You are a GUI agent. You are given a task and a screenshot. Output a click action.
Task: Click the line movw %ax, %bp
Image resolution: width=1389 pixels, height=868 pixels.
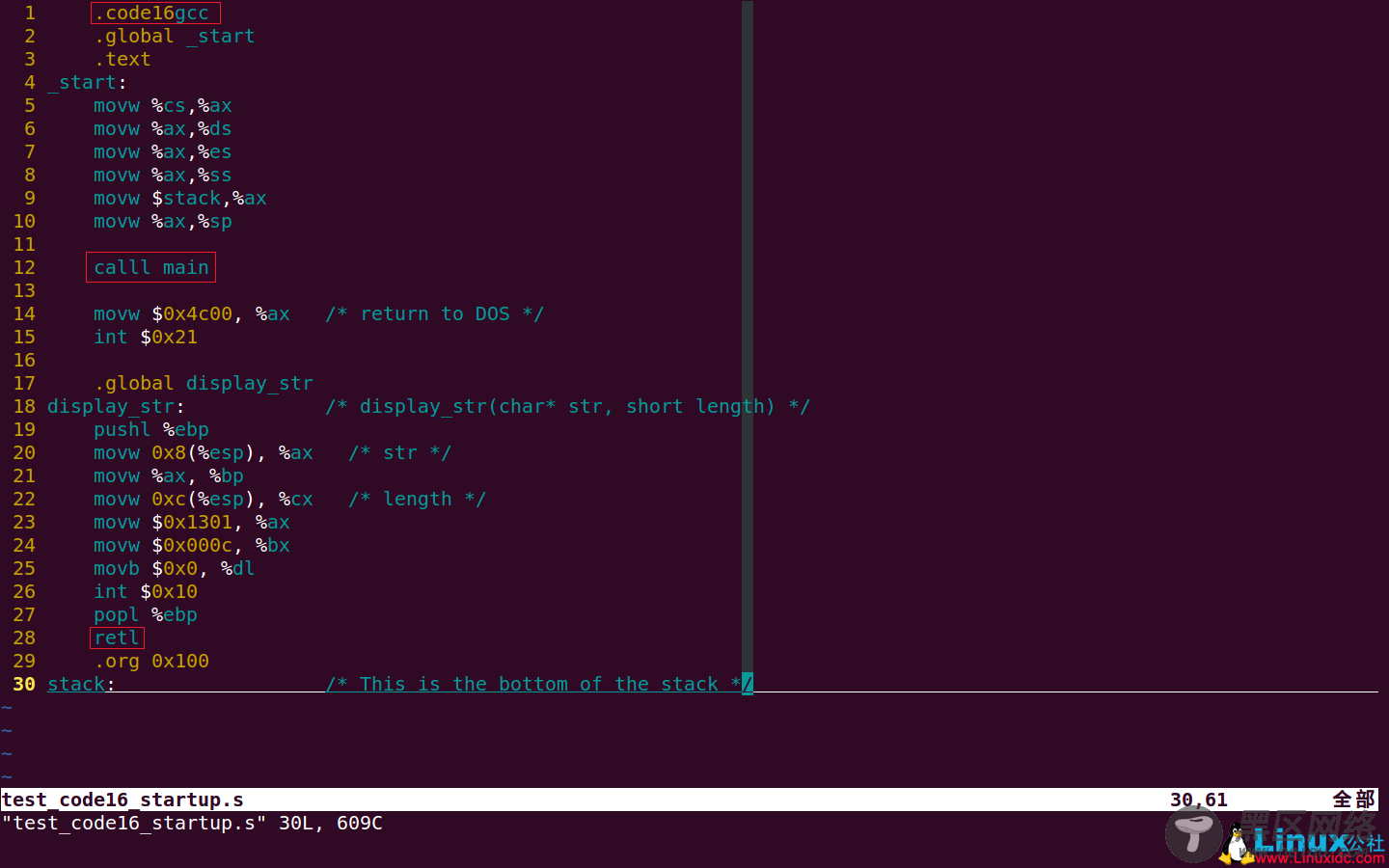(169, 475)
